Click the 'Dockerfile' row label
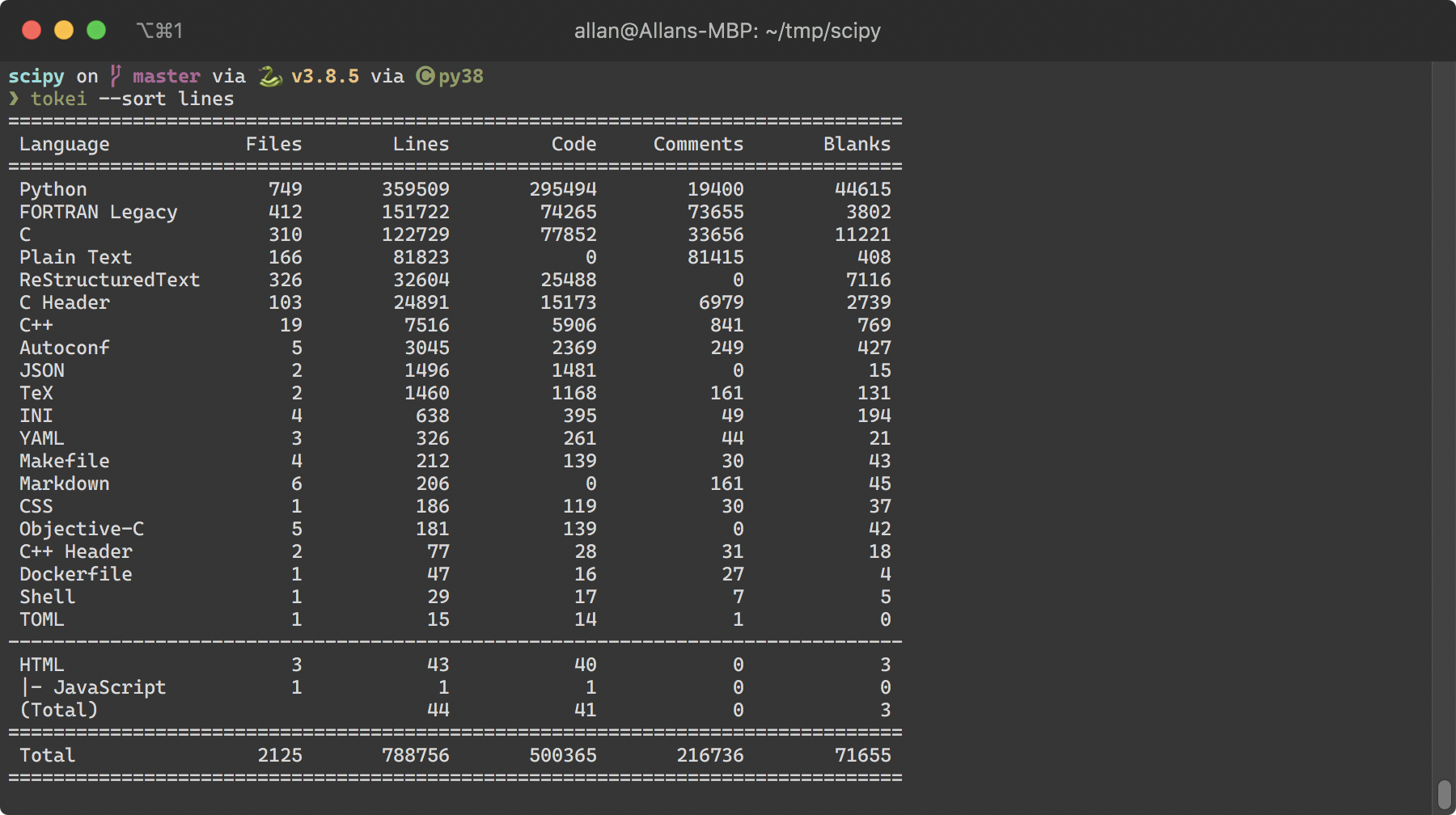This screenshot has width=1456, height=815. coord(76,574)
